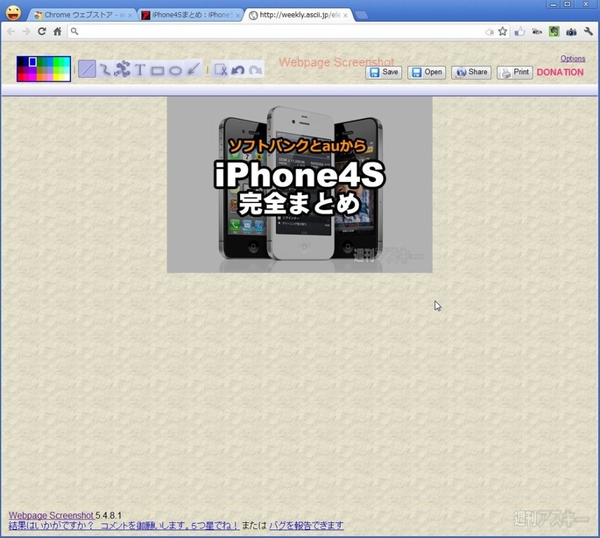600x538 pixels.
Task: Redo the last undone action
Action: click(255, 70)
